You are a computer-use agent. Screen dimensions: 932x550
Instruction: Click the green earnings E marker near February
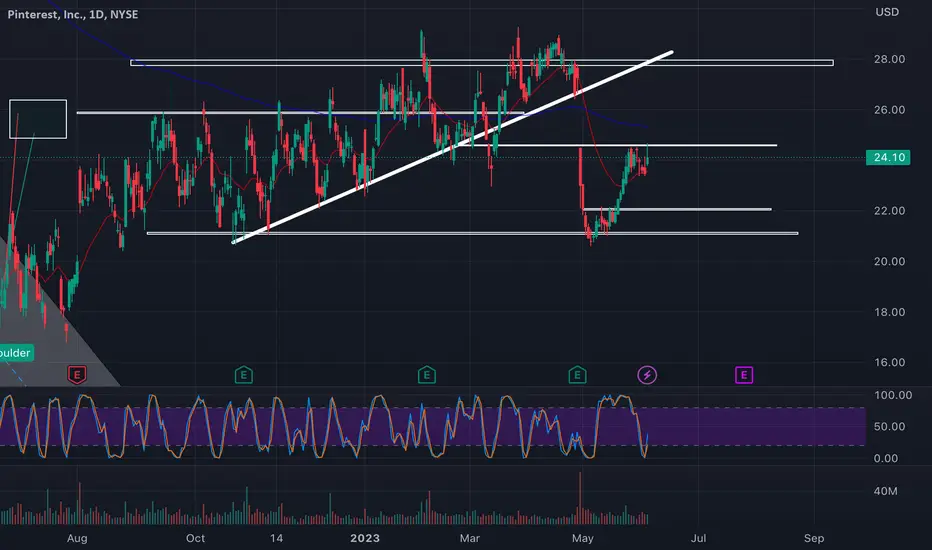[427, 375]
